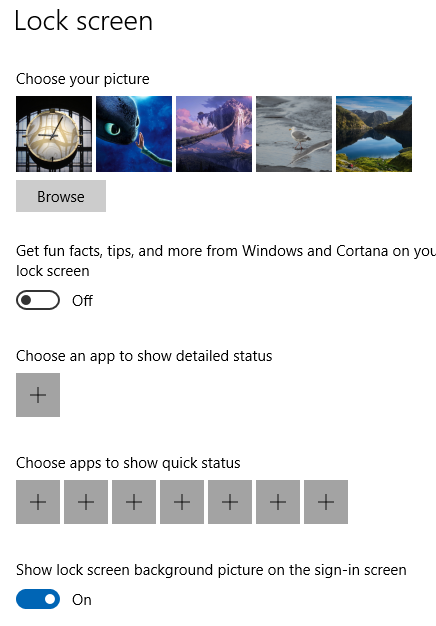
Task: Click the fourth quick status plus tile
Action: point(182,502)
